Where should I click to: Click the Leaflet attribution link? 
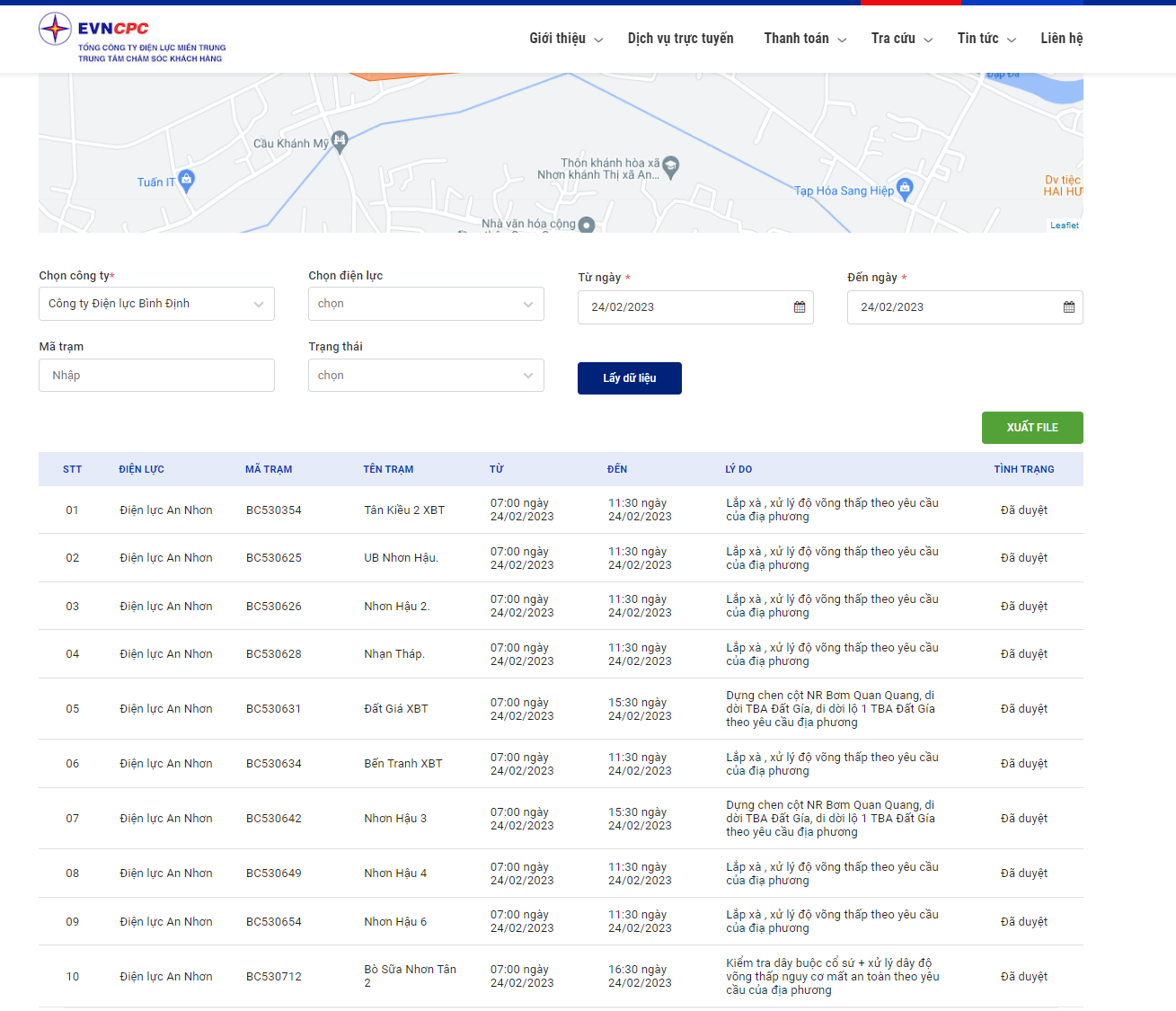1065,226
